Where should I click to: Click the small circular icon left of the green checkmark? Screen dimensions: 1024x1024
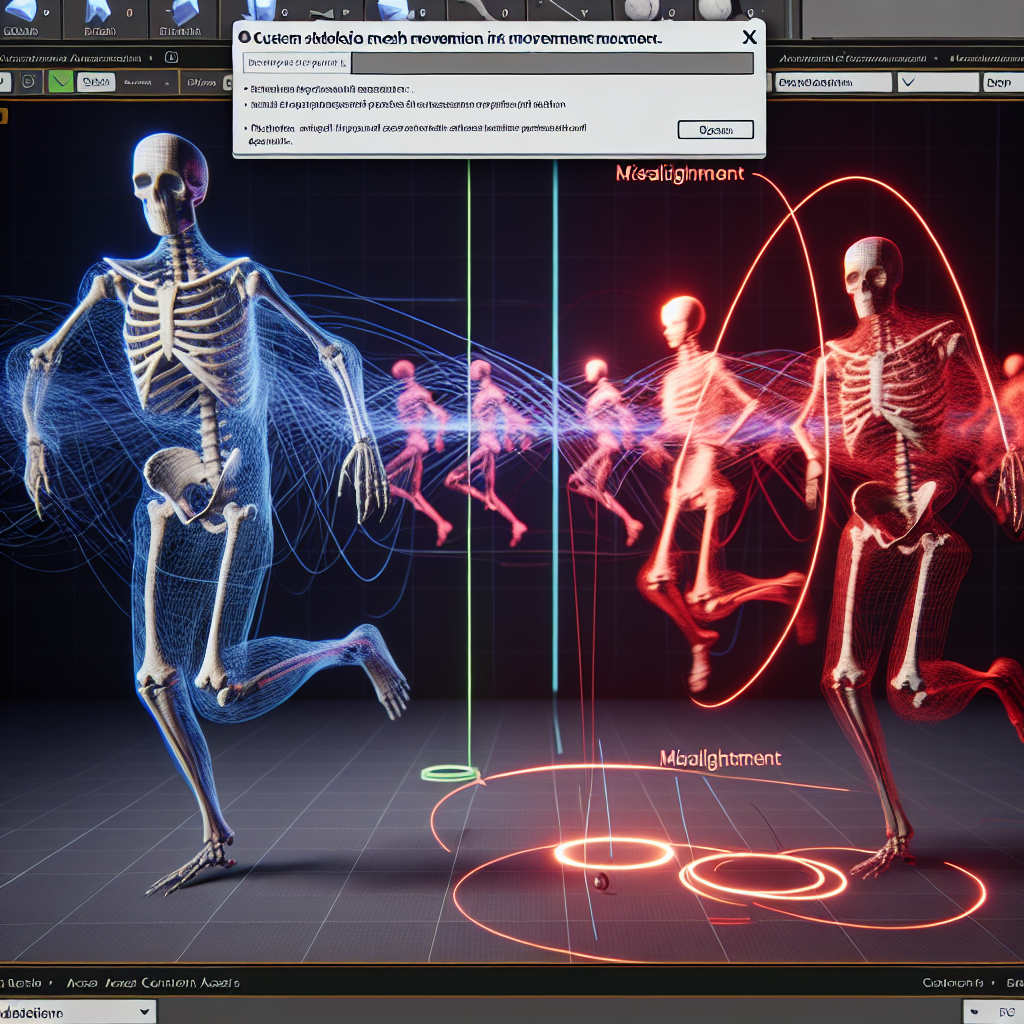(28, 82)
